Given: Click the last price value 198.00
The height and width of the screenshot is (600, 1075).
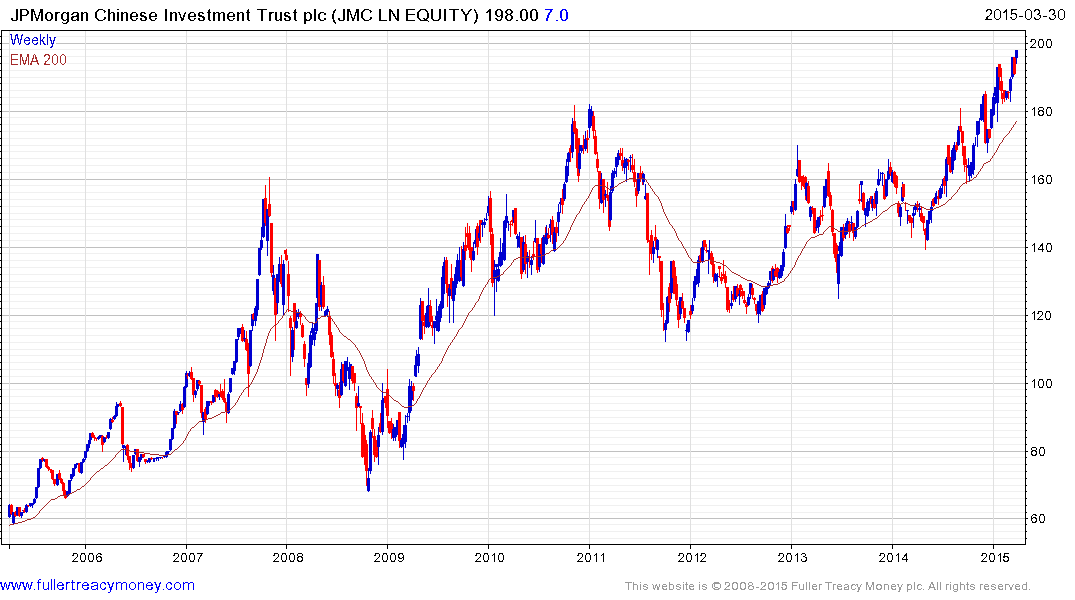Looking at the screenshot, I should point(511,15).
